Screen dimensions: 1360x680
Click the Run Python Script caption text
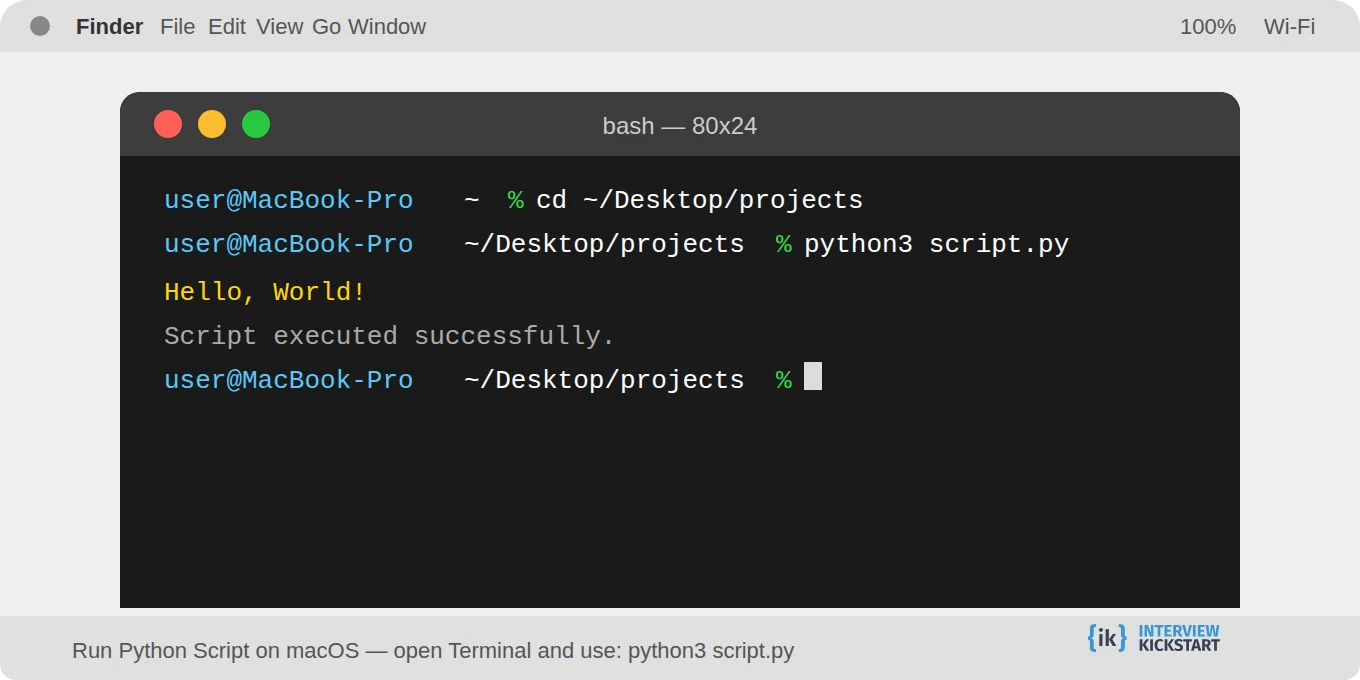tap(432, 650)
